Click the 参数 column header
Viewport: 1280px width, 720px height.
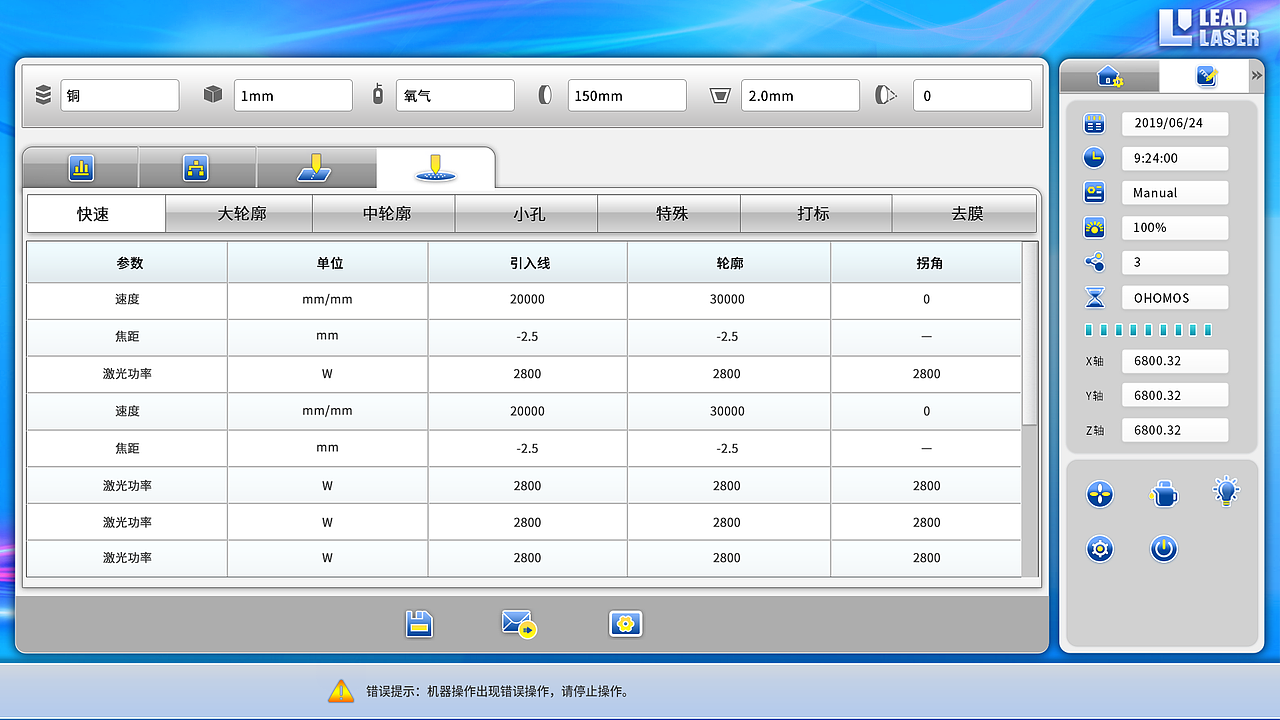point(127,263)
